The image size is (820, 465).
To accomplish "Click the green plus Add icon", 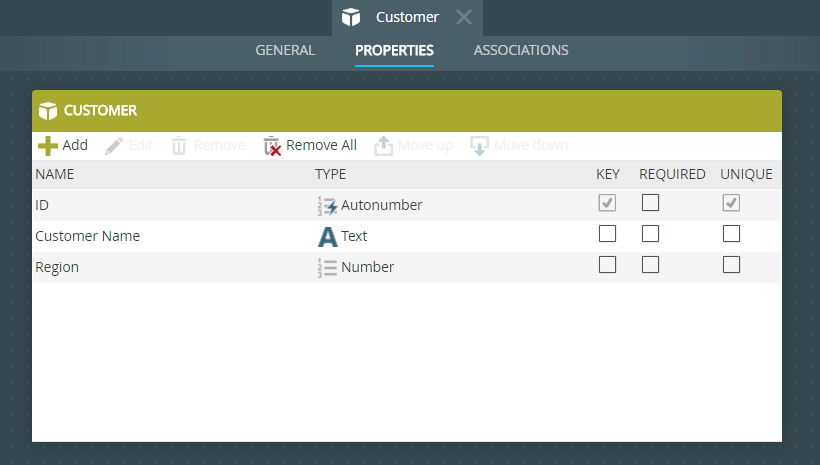I will click(47, 146).
